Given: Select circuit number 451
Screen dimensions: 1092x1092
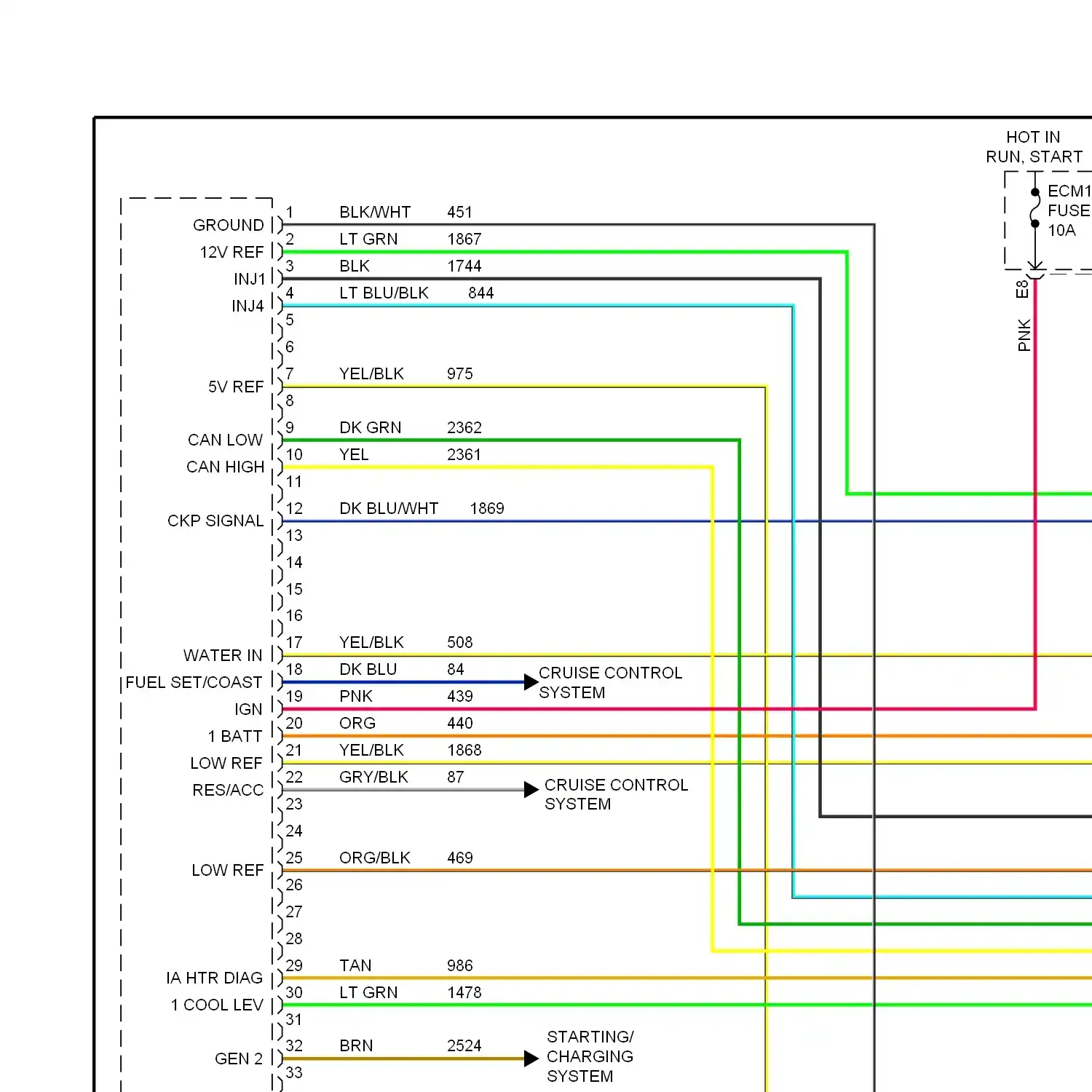Looking at the screenshot, I should pos(459,213).
